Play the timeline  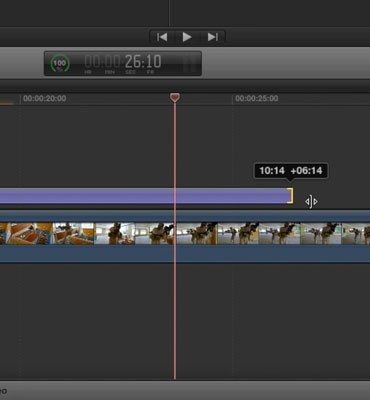187,37
